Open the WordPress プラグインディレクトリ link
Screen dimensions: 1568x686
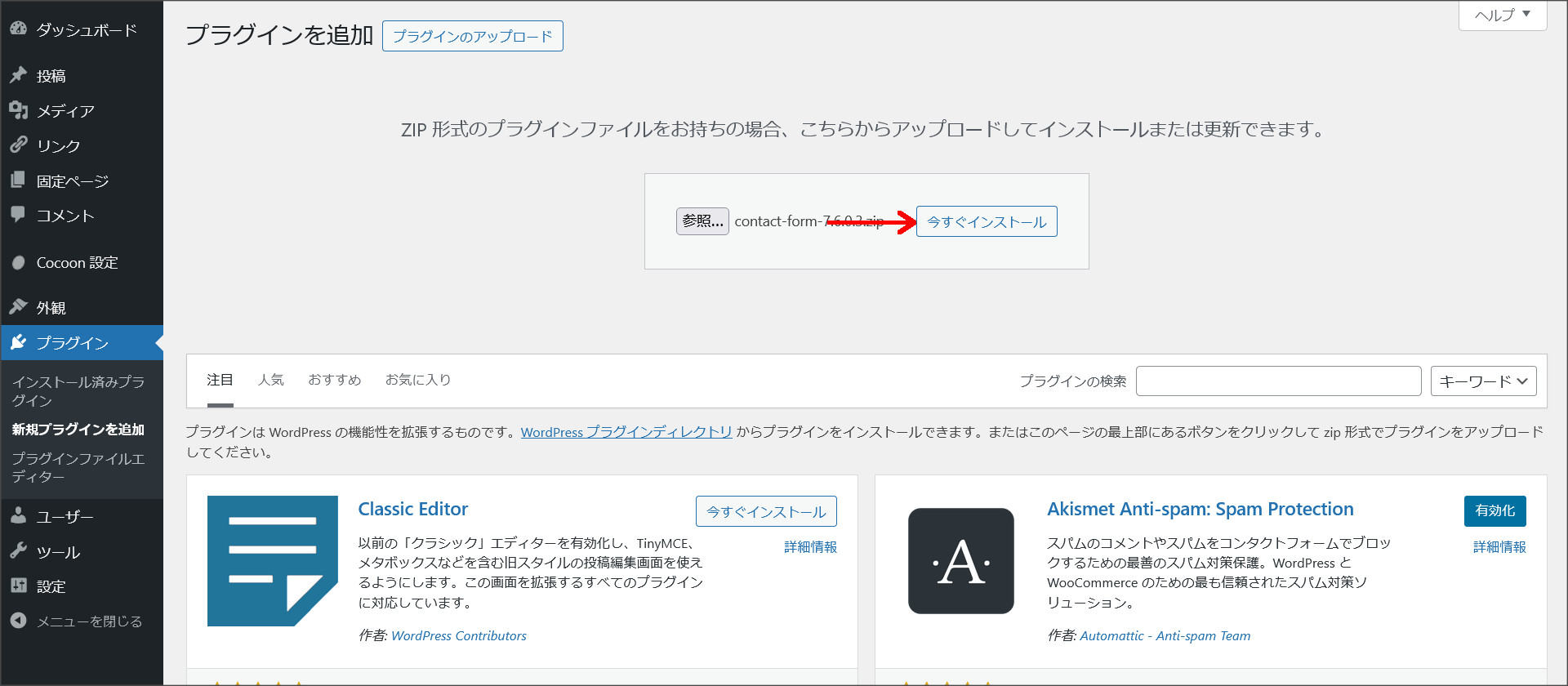coord(626,432)
